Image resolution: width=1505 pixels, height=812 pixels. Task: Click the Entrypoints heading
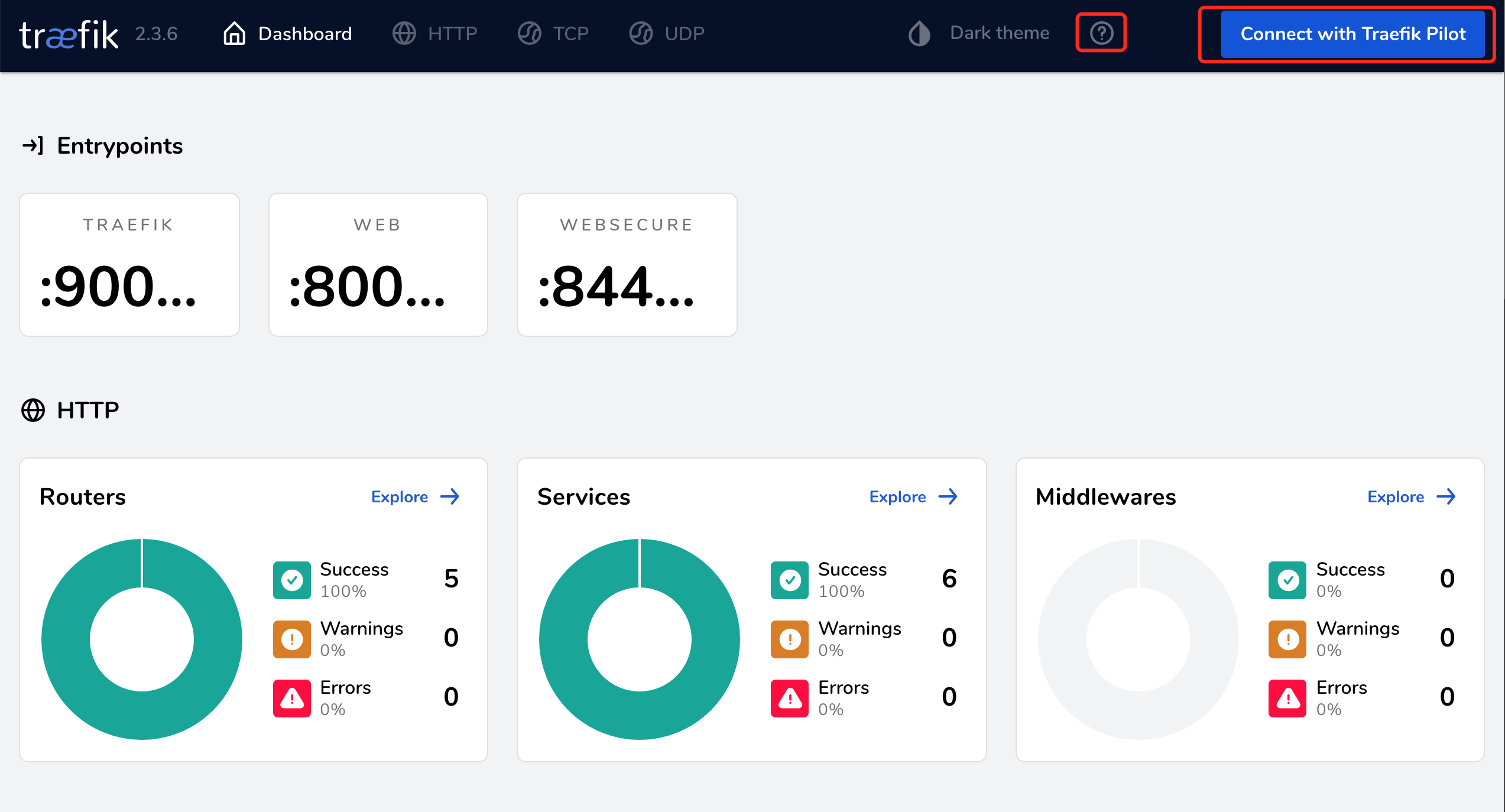click(119, 145)
